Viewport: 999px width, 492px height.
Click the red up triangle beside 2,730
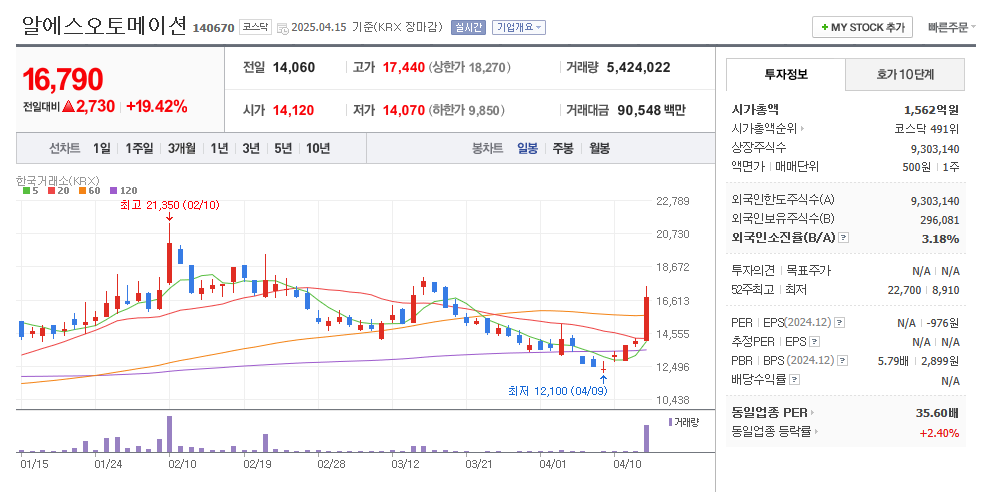pyautogui.click(x=68, y=106)
